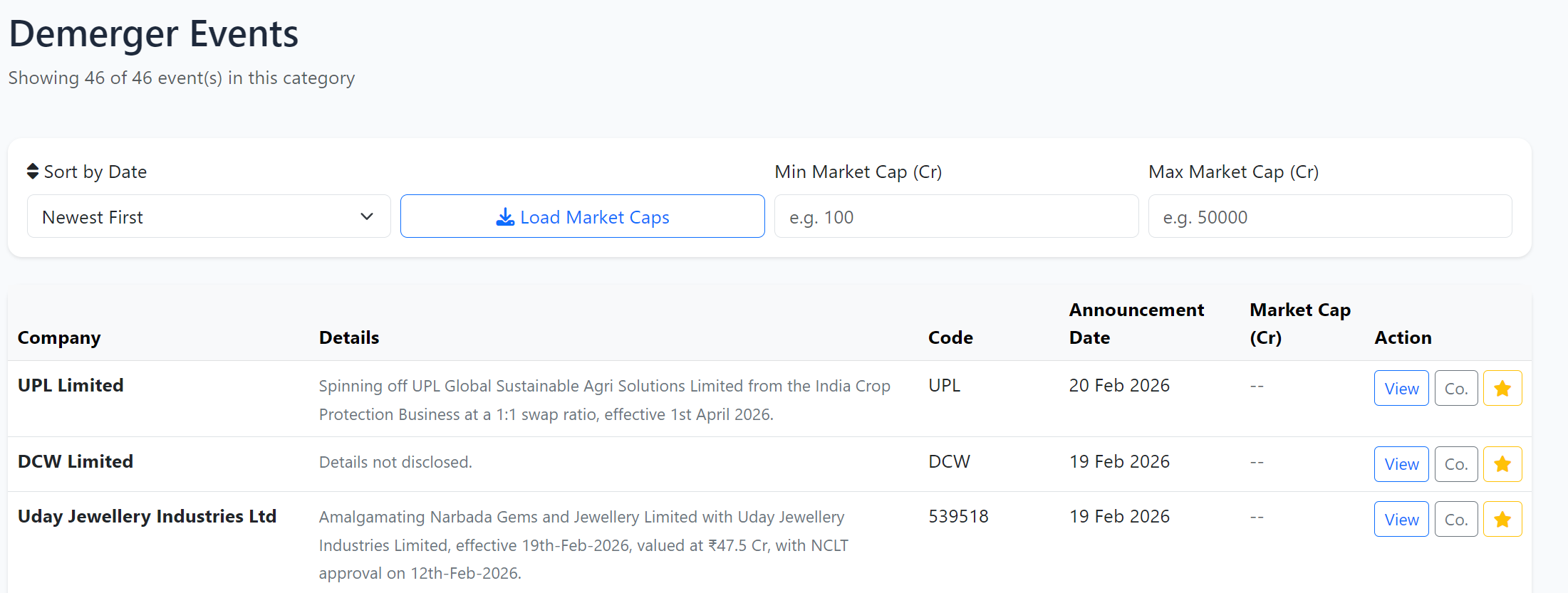Screen dimensions: 1568x593
Task: Click Uday Jewellery Industries Ltd company name
Action: [x=147, y=516]
